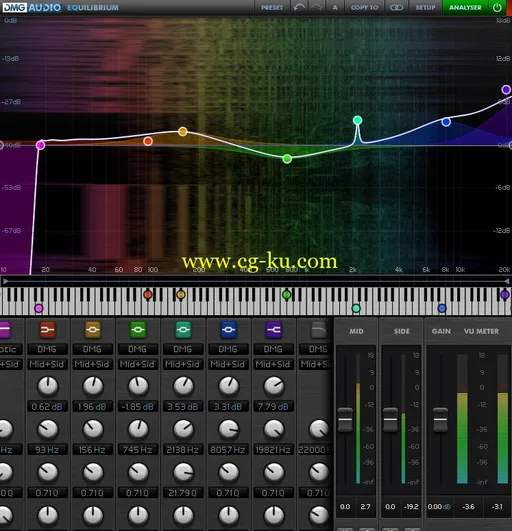The width and height of the screenshot is (512, 531).
Task: Open DMG type dropdown for purple band
Action: point(273,349)
